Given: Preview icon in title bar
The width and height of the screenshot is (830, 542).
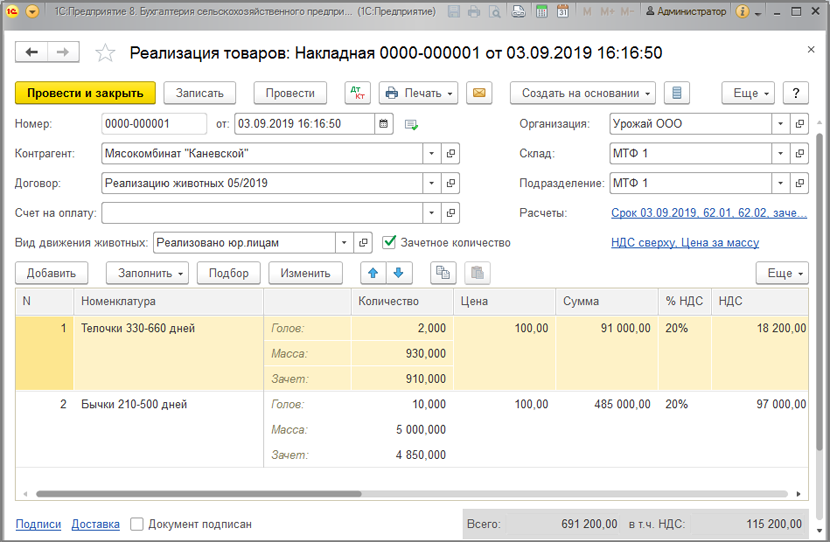Looking at the screenshot, I should click(494, 11).
